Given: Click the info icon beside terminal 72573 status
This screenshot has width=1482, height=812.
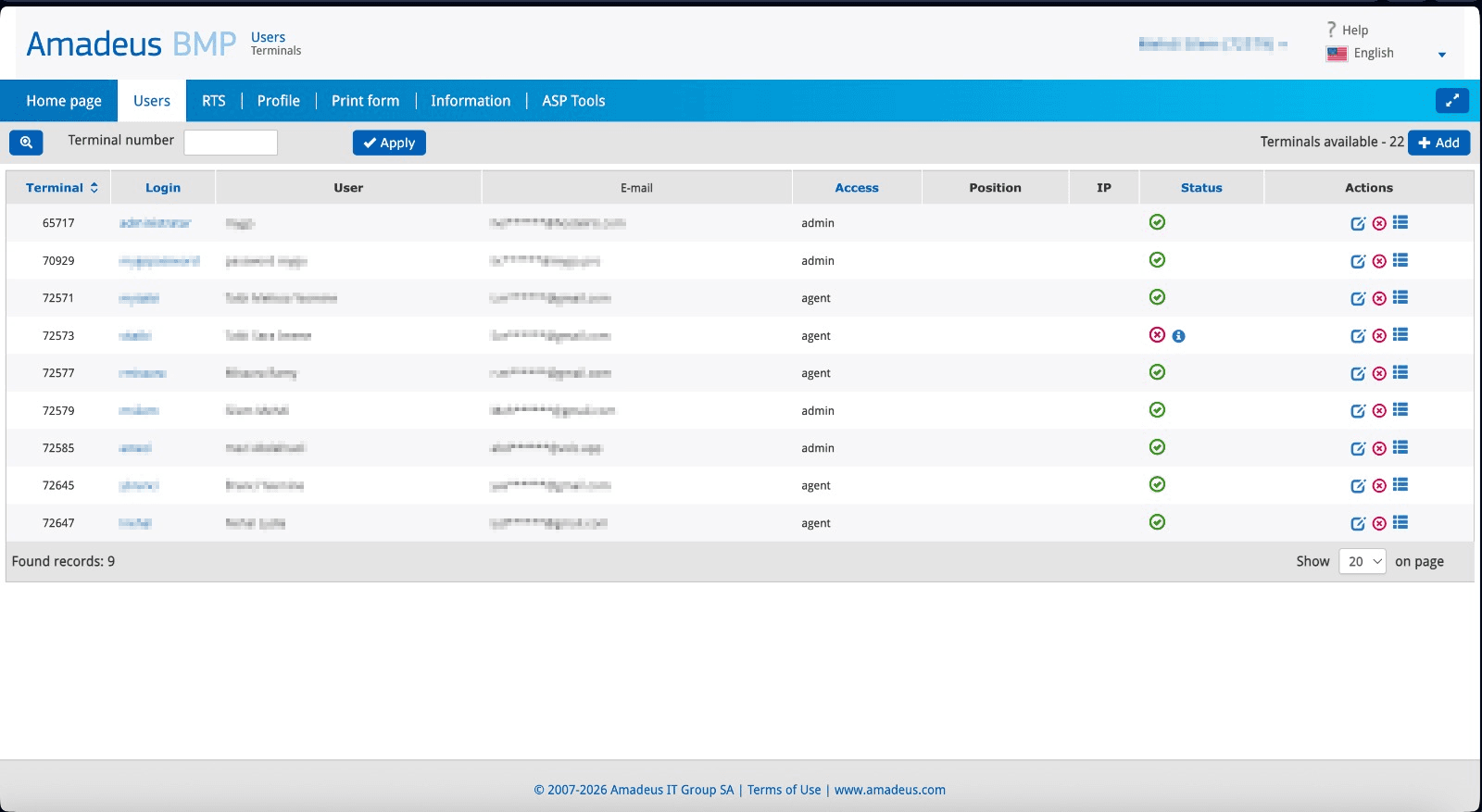Looking at the screenshot, I should click(1178, 336).
